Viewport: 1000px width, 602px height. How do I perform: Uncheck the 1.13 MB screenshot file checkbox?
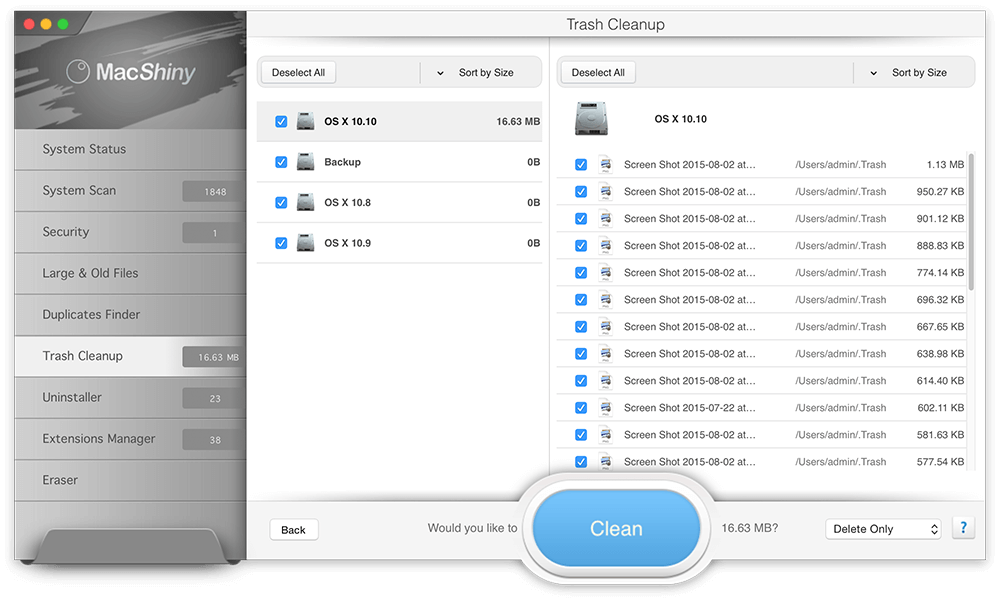tap(581, 165)
